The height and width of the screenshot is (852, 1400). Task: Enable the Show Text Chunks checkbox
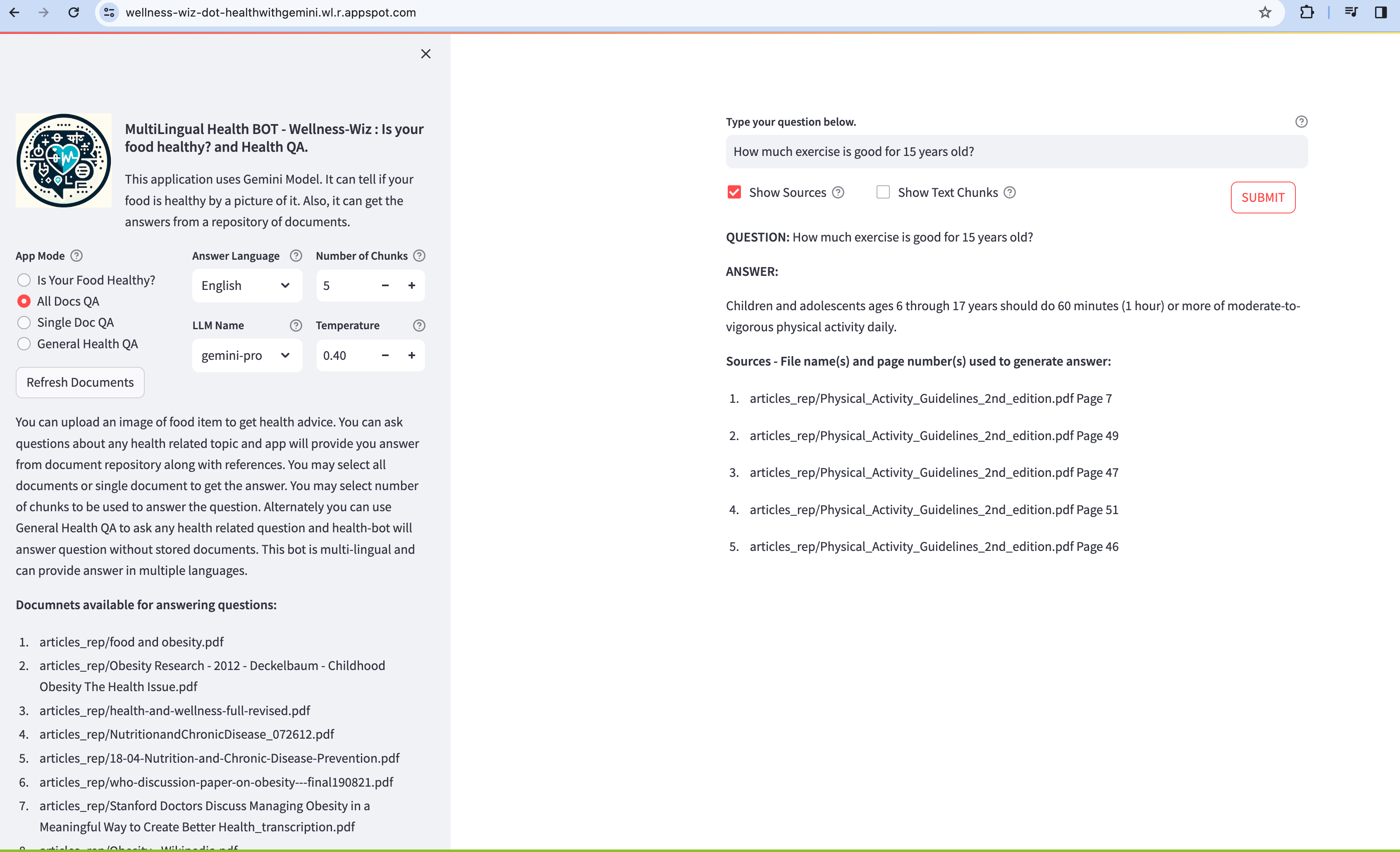pyautogui.click(x=882, y=192)
